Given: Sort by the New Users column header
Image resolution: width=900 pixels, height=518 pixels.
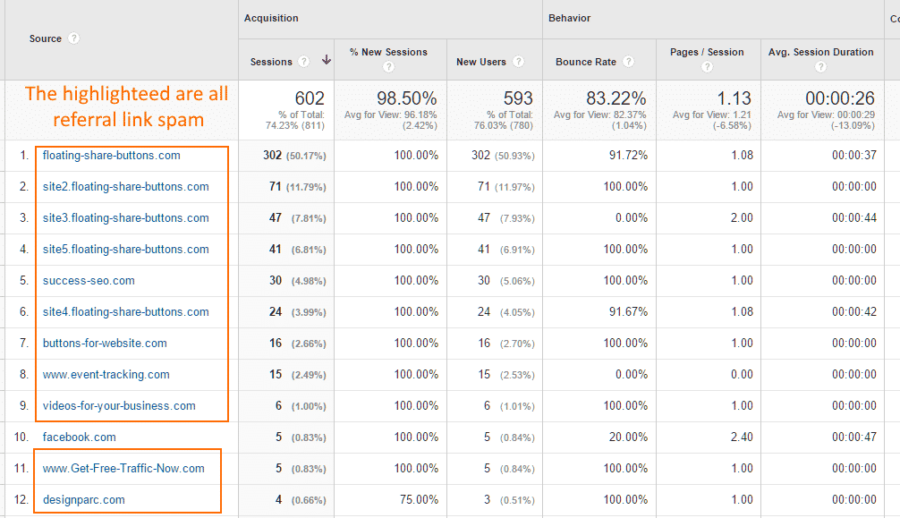Looking at the screenshot, I should (481, 61).
